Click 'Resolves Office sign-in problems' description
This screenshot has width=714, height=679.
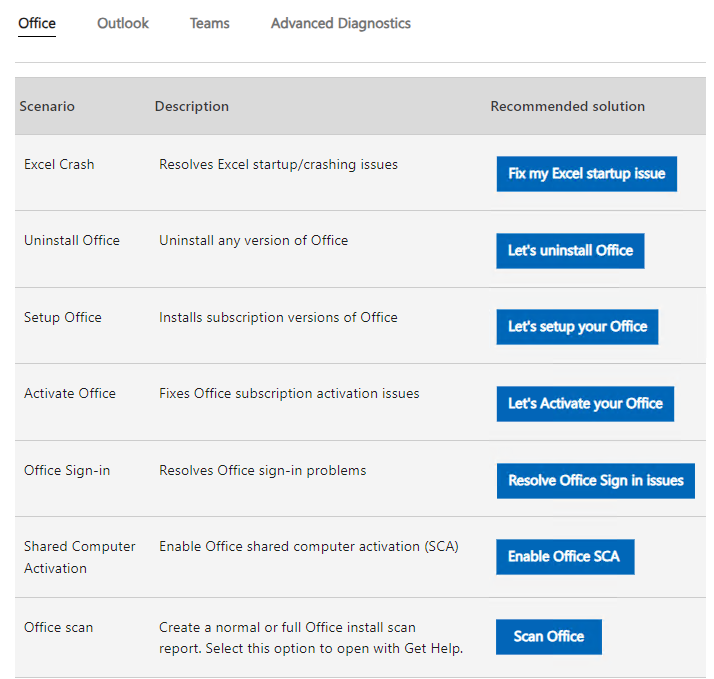point(262,470)
